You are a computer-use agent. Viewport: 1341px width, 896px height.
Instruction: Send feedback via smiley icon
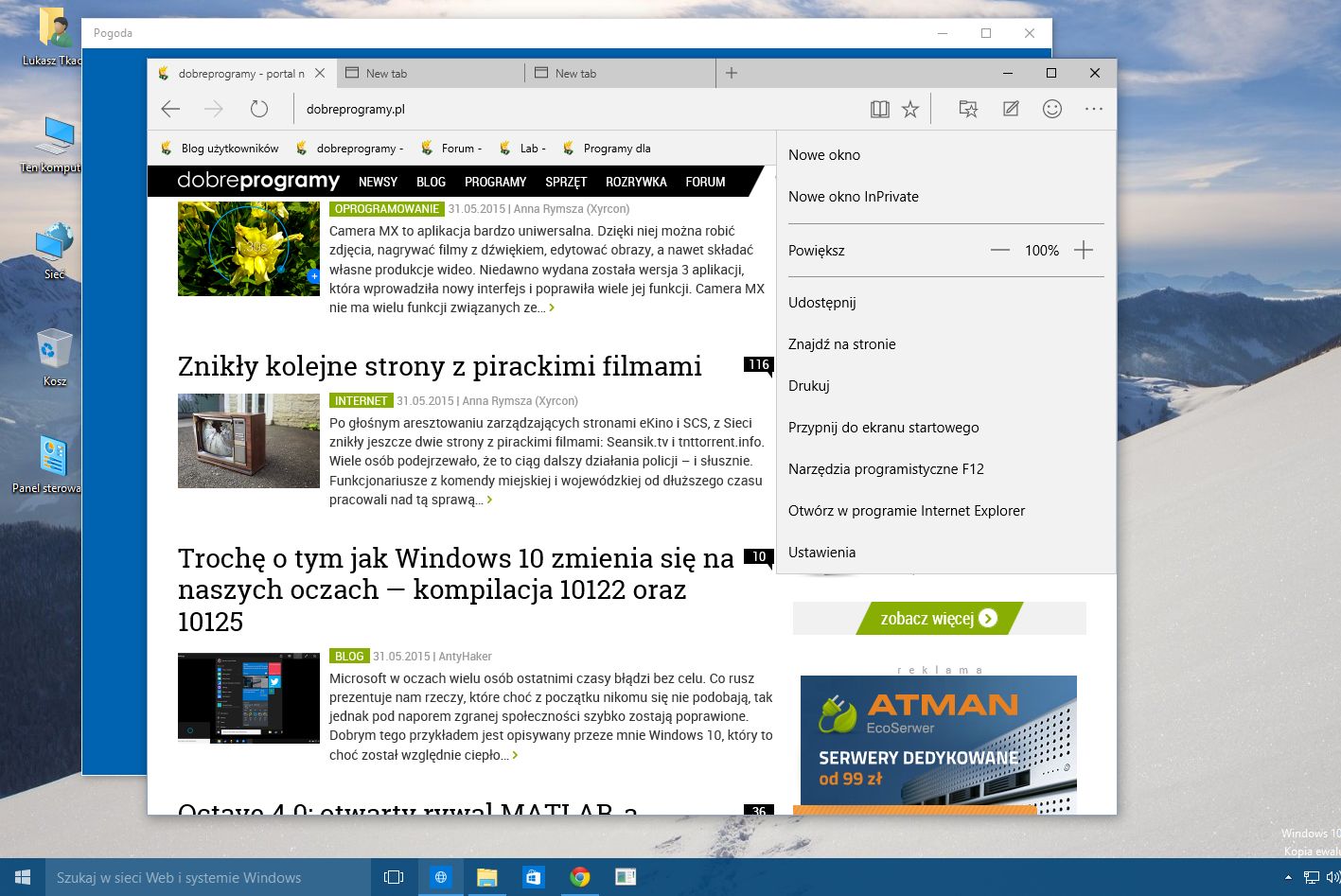click(1052, 110)
